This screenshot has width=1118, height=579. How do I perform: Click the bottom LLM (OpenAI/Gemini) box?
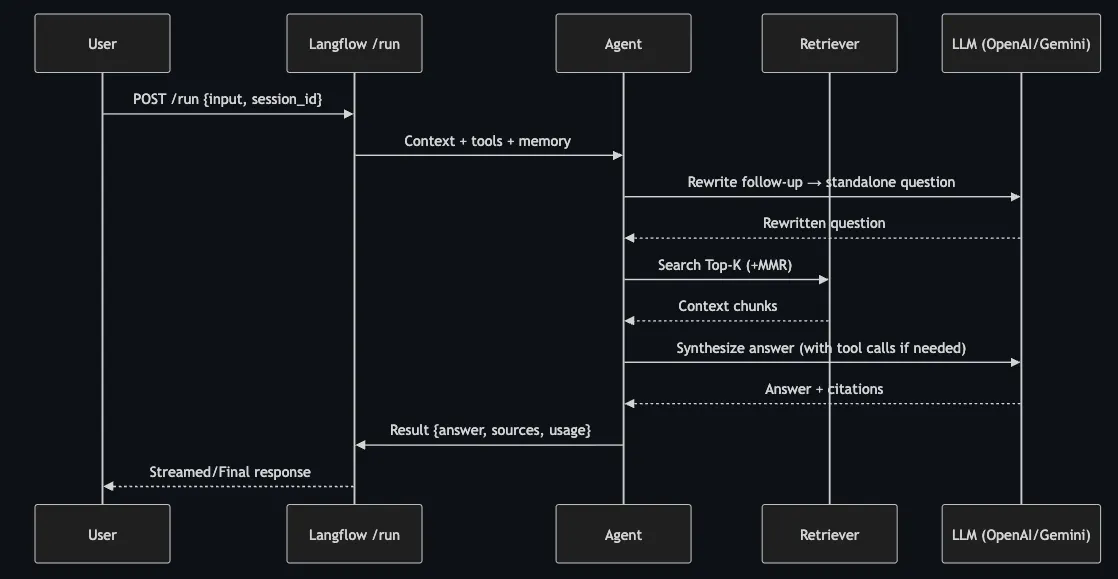click(x=1020, y=534)
